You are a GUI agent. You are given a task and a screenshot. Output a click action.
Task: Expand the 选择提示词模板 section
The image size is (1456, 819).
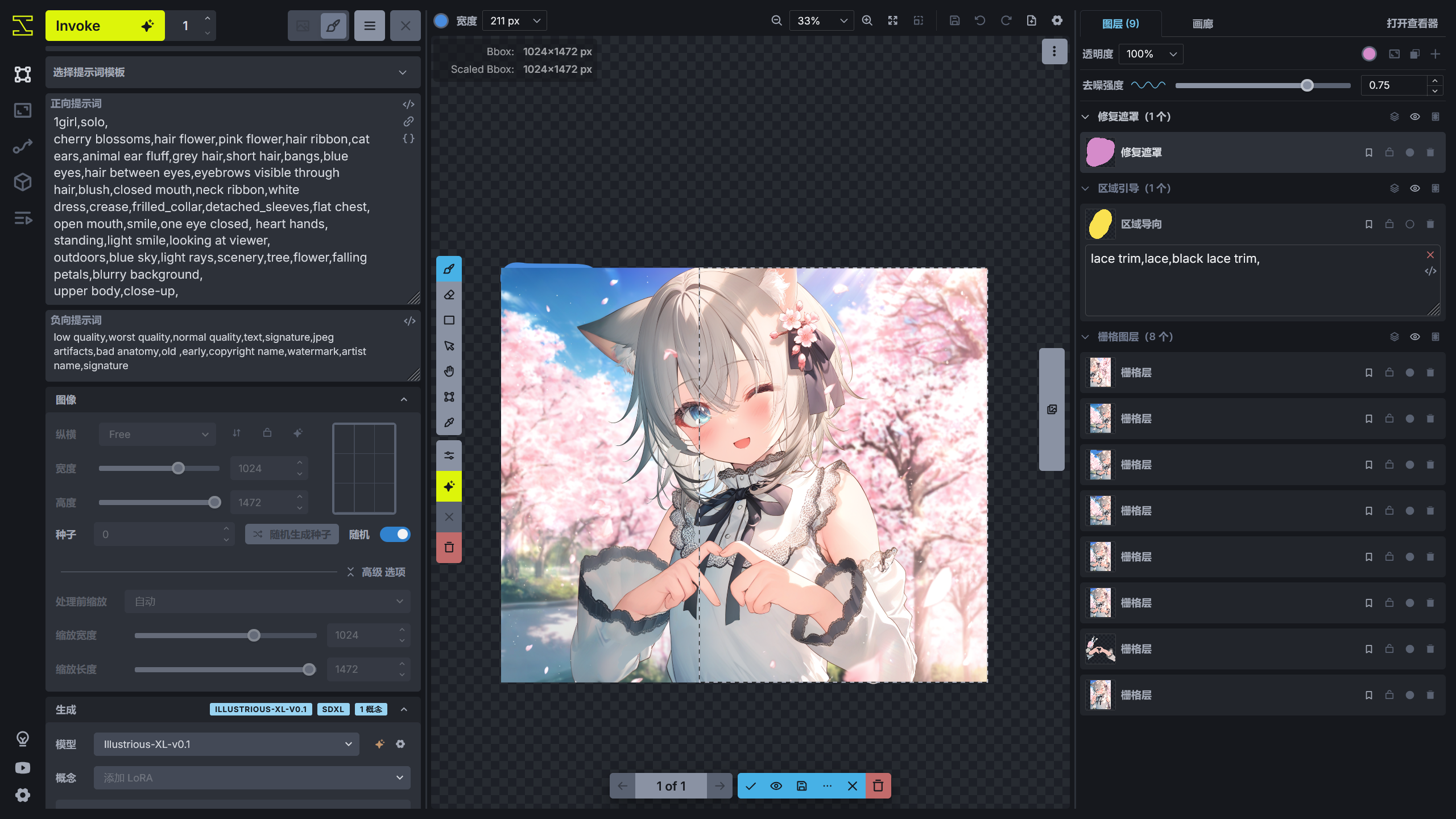pyautogui.click(x=403, y=72)
